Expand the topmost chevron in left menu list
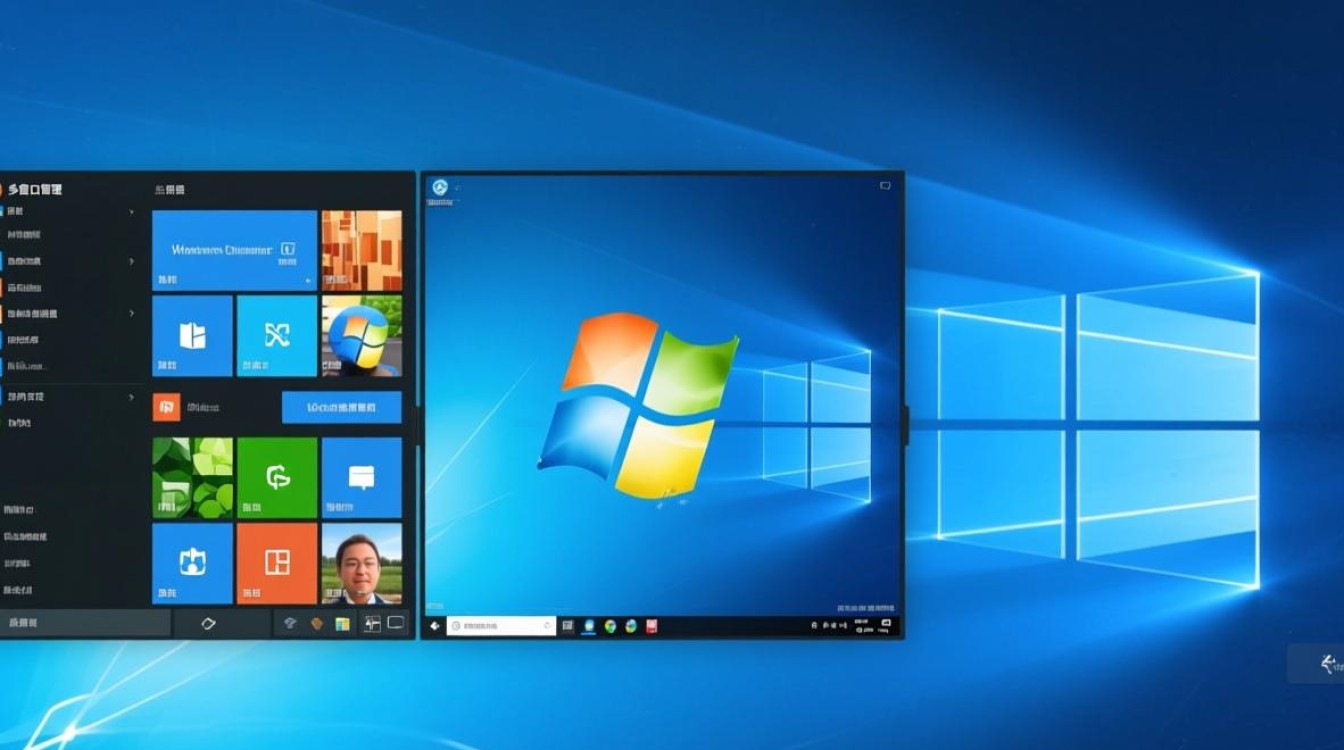The height and width of the screenshot is (750, 1344). 132,212
